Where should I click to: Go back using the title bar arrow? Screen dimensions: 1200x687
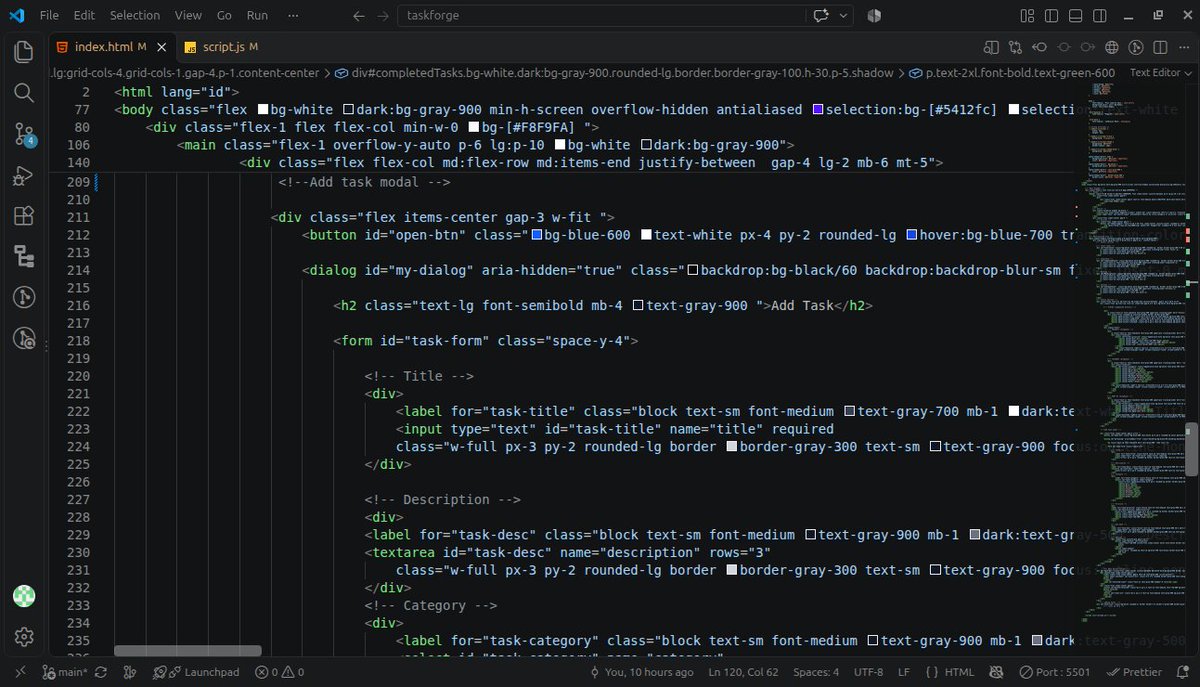pyautogui.click(x=359, y=16)
